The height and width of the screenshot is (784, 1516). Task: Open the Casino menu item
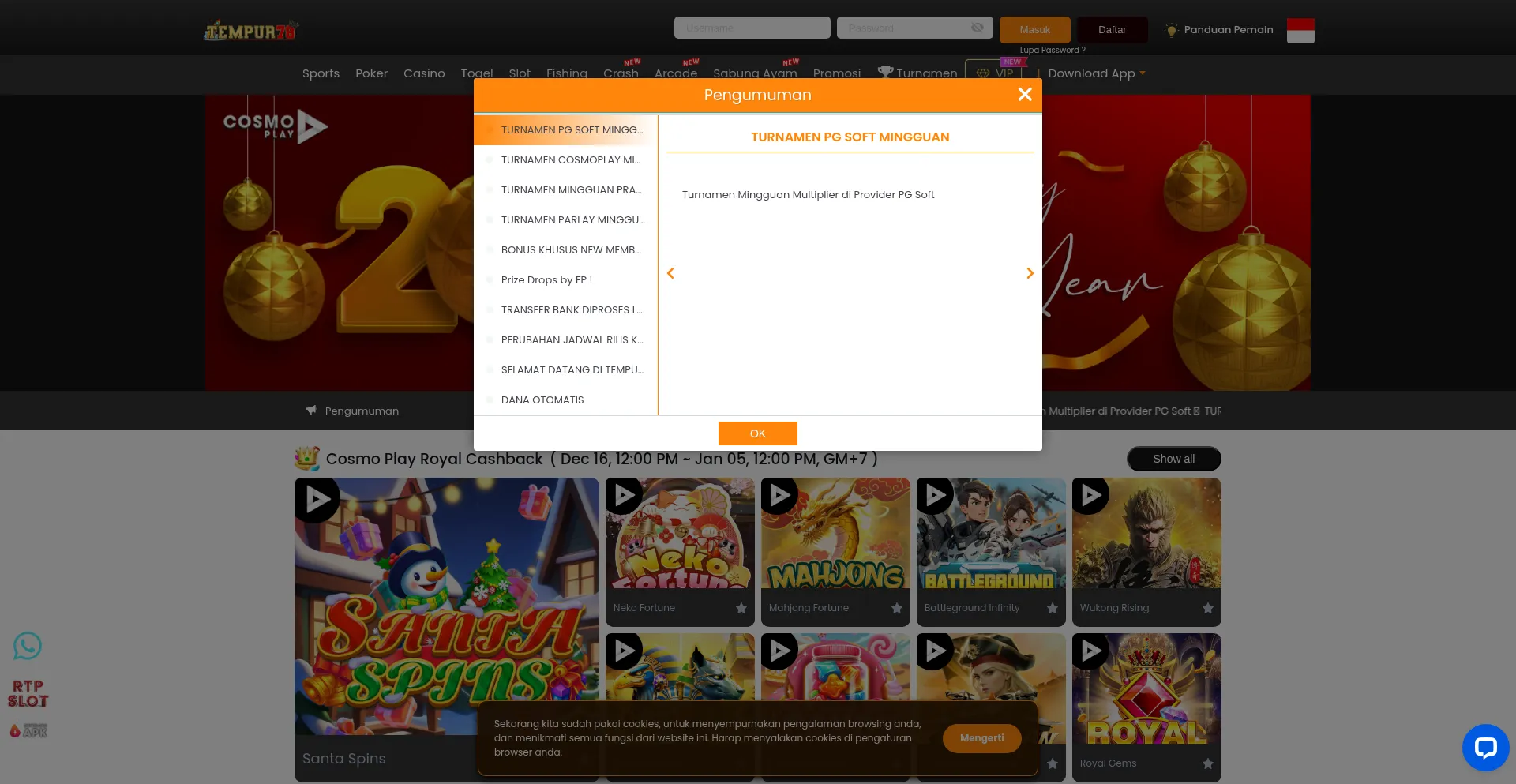(424, 73)
